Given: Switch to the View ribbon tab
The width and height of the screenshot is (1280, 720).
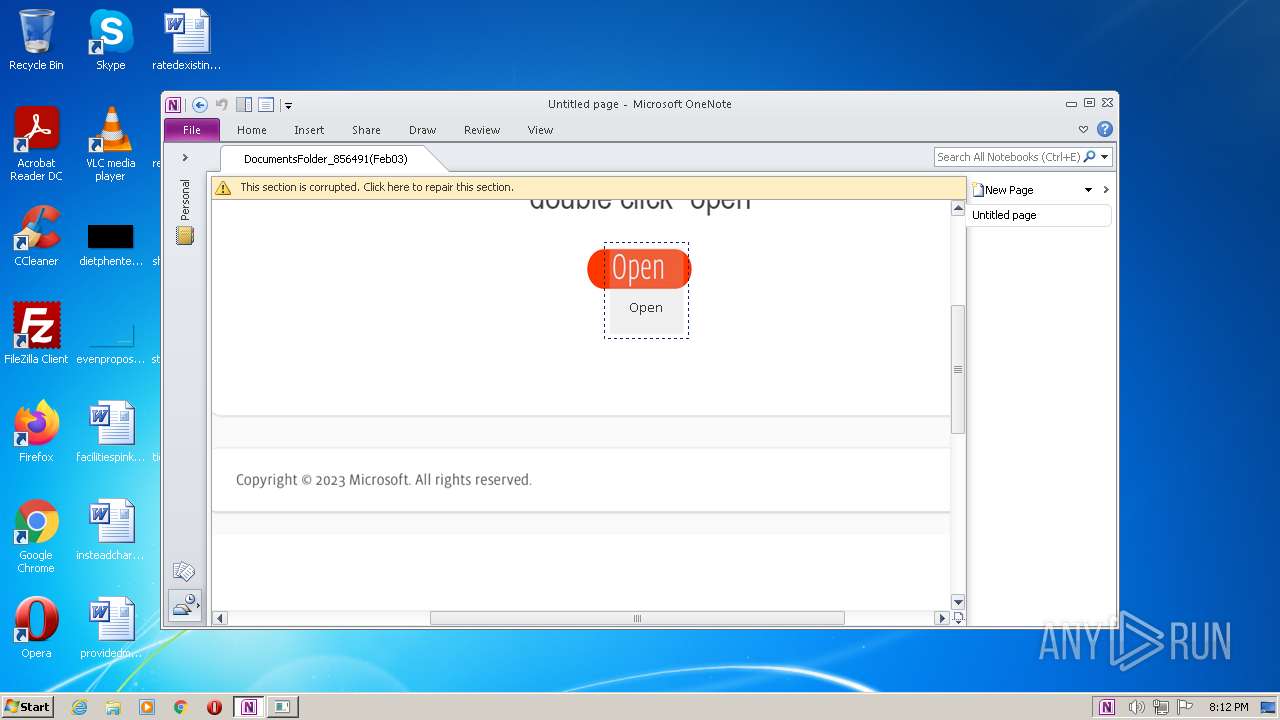Looking at the screenshot, I should (540, 130).
